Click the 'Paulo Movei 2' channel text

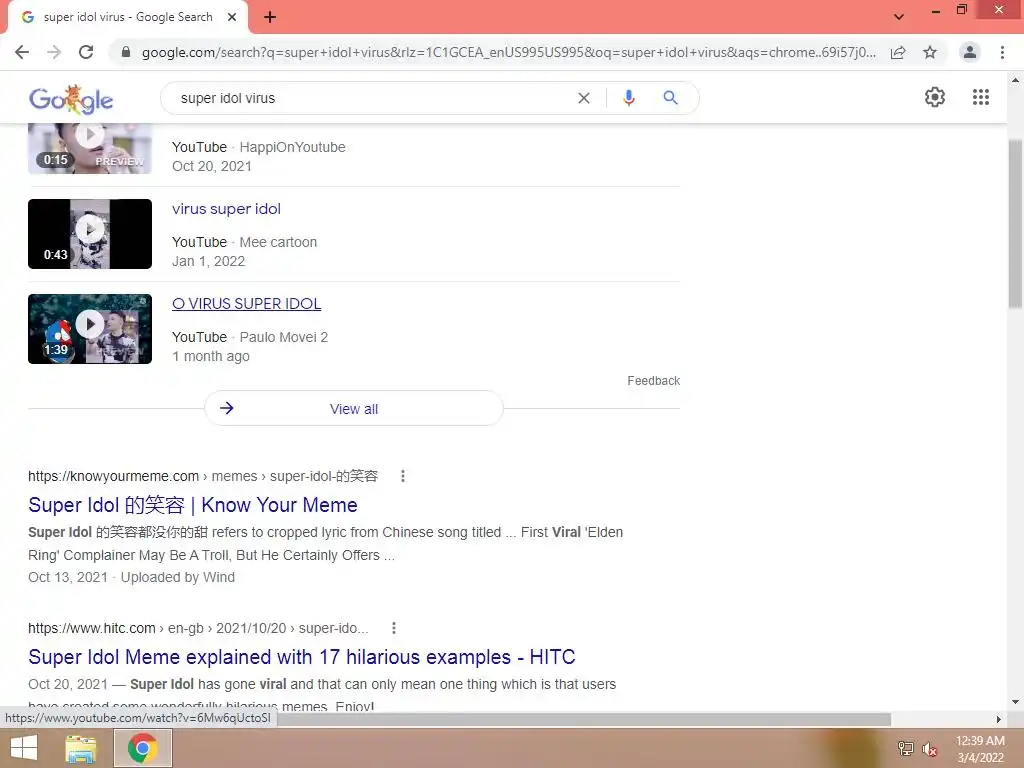tap(283, 337)
